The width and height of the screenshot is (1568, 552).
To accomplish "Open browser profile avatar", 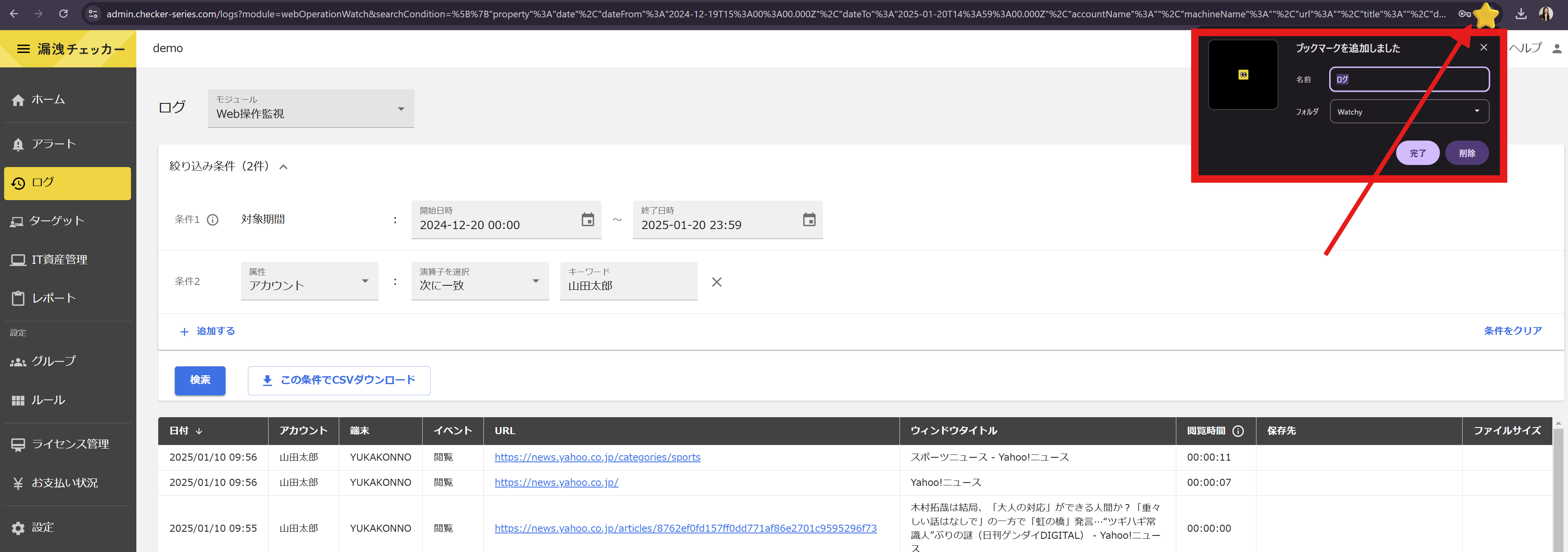I will (1546, 13).
